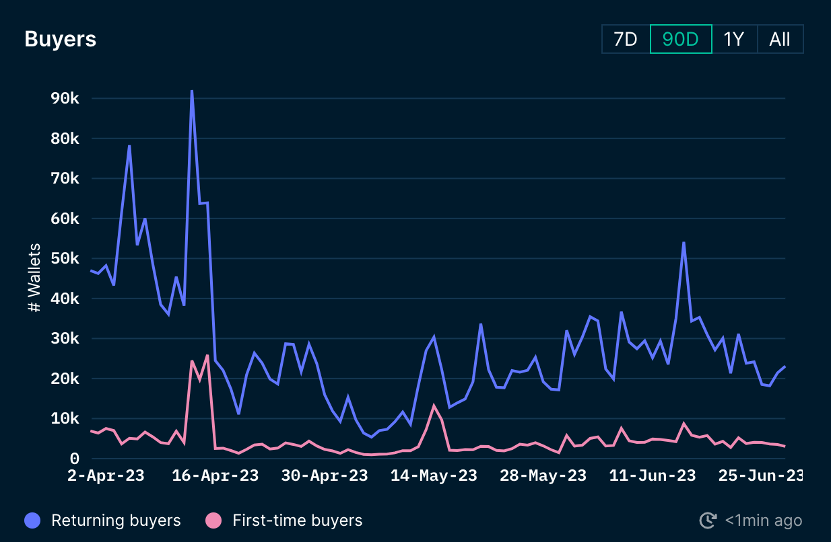Choose the 1Y time range

click(734, 39)
